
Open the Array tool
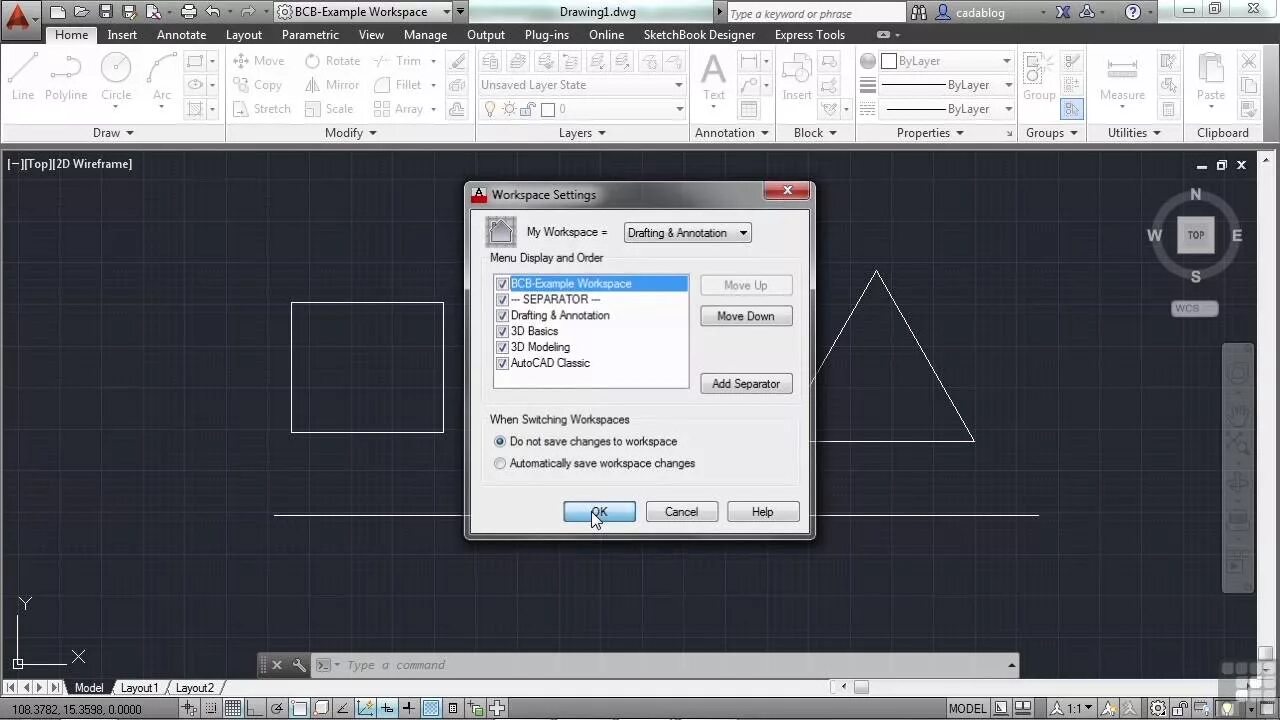tap(398, 109)
